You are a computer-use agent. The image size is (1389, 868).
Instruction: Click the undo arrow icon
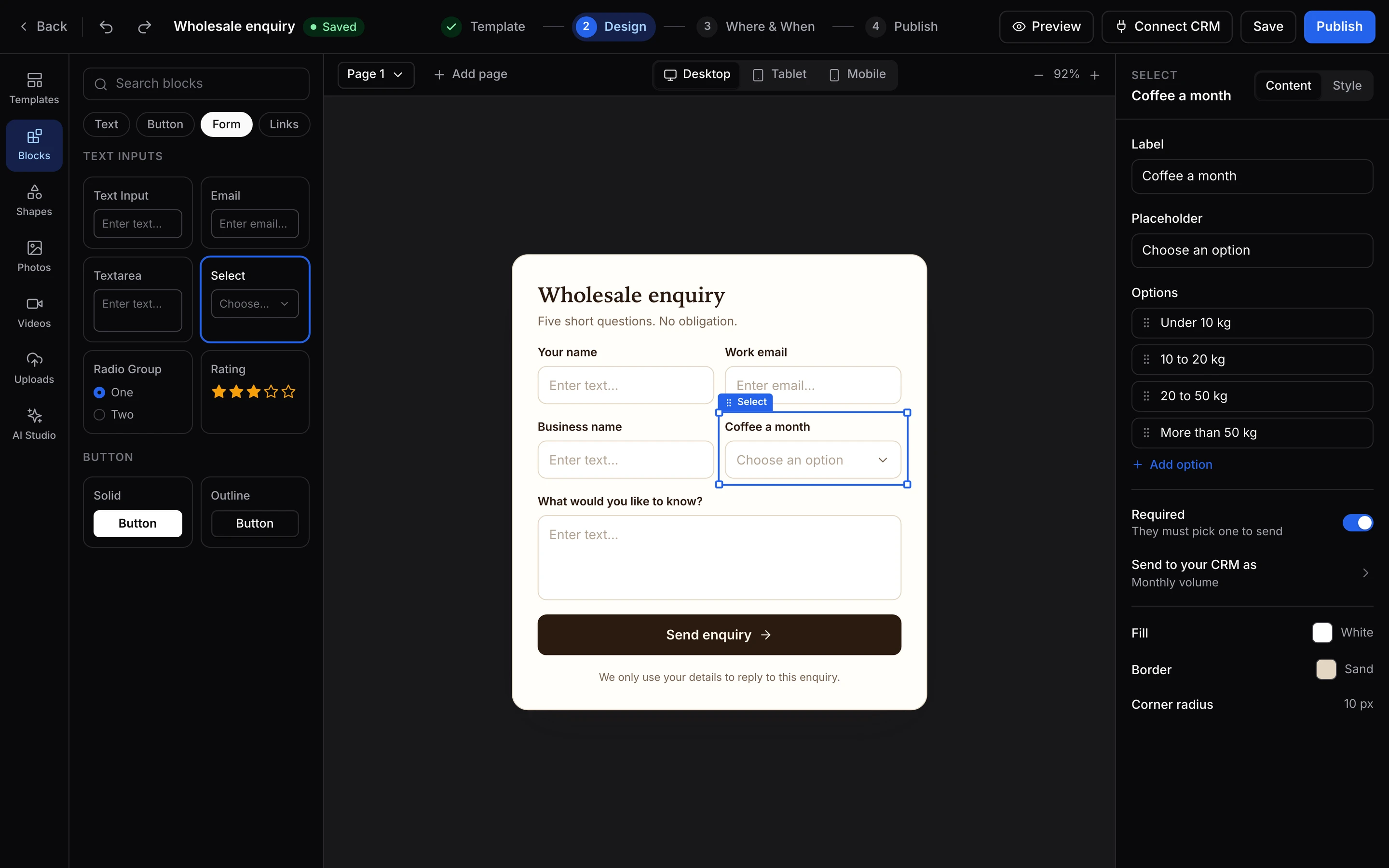106,27
